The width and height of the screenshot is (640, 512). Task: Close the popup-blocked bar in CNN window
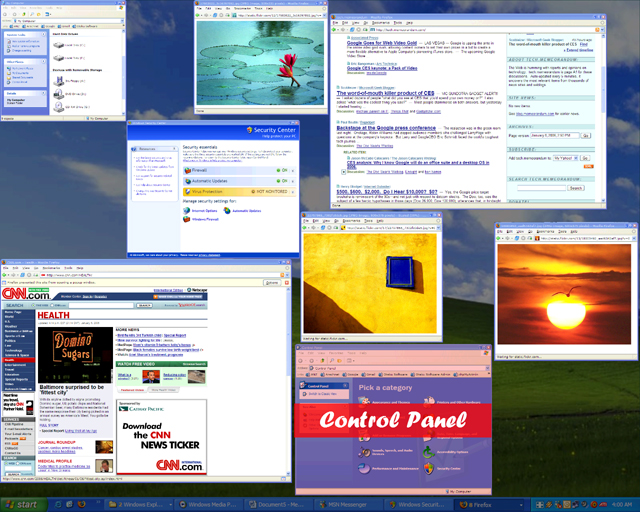pos(287,283)
